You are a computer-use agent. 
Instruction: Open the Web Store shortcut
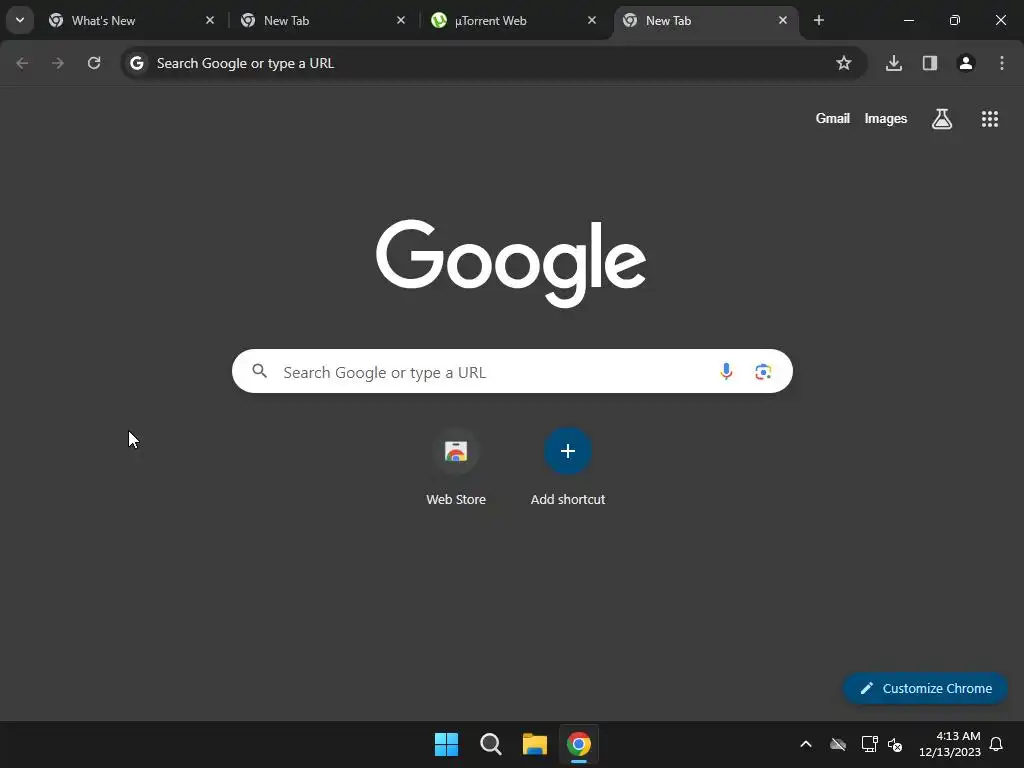[456, 466]
